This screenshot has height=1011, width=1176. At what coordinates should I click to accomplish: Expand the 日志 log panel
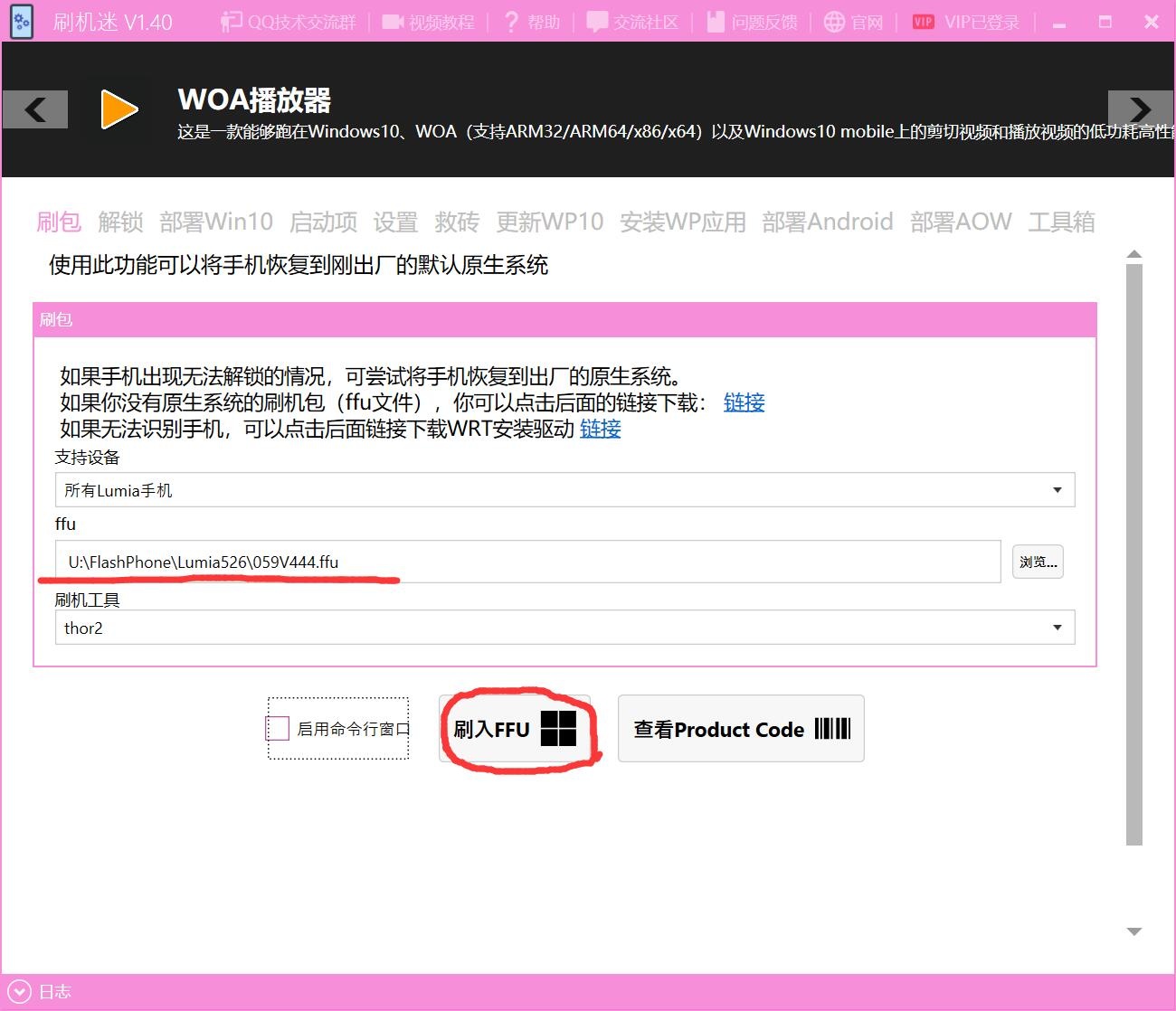tap(19, 991)
